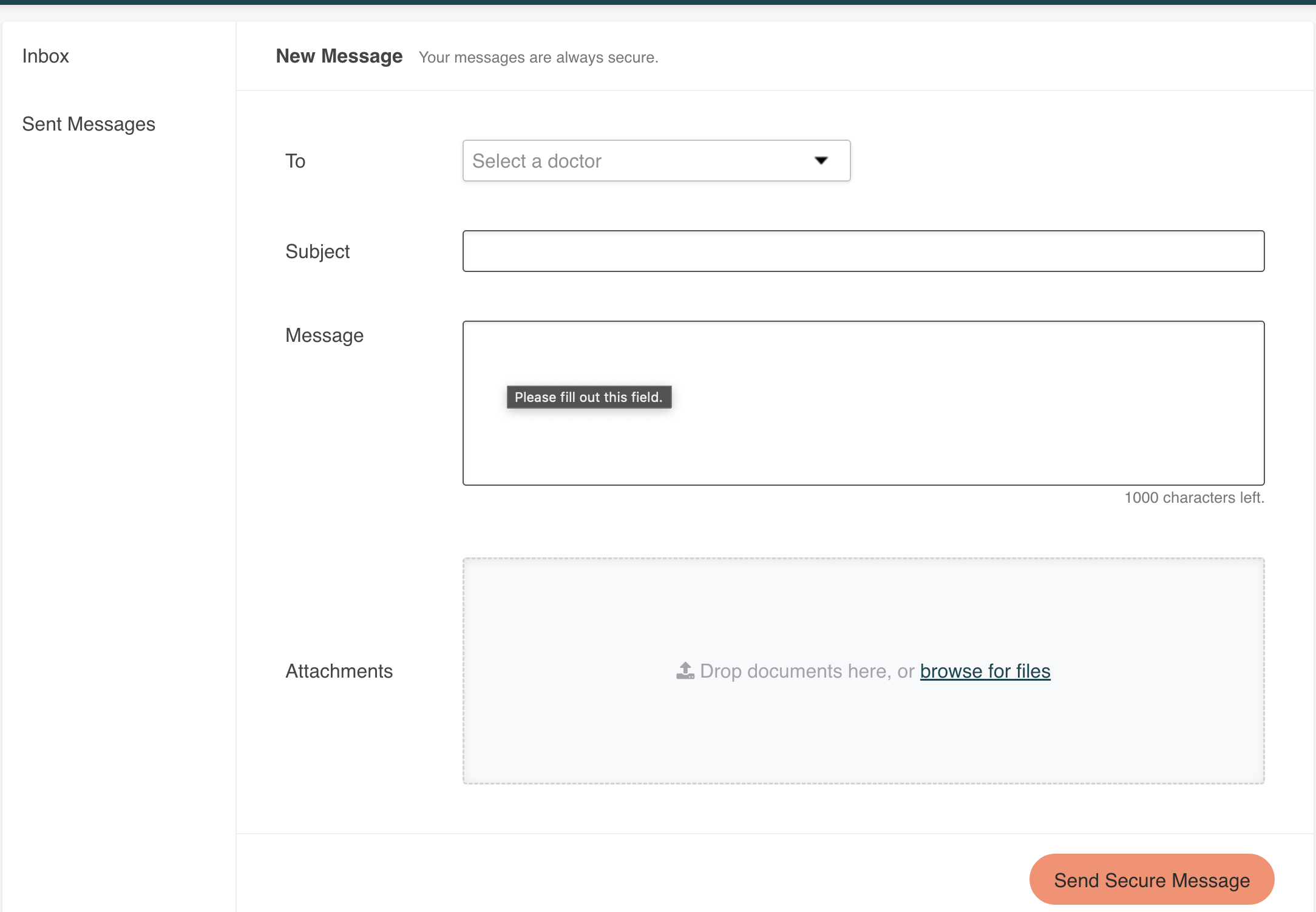Click the Attachments label
The height and width of the screenshot is (912, 1316).
(x=339, y=671)
